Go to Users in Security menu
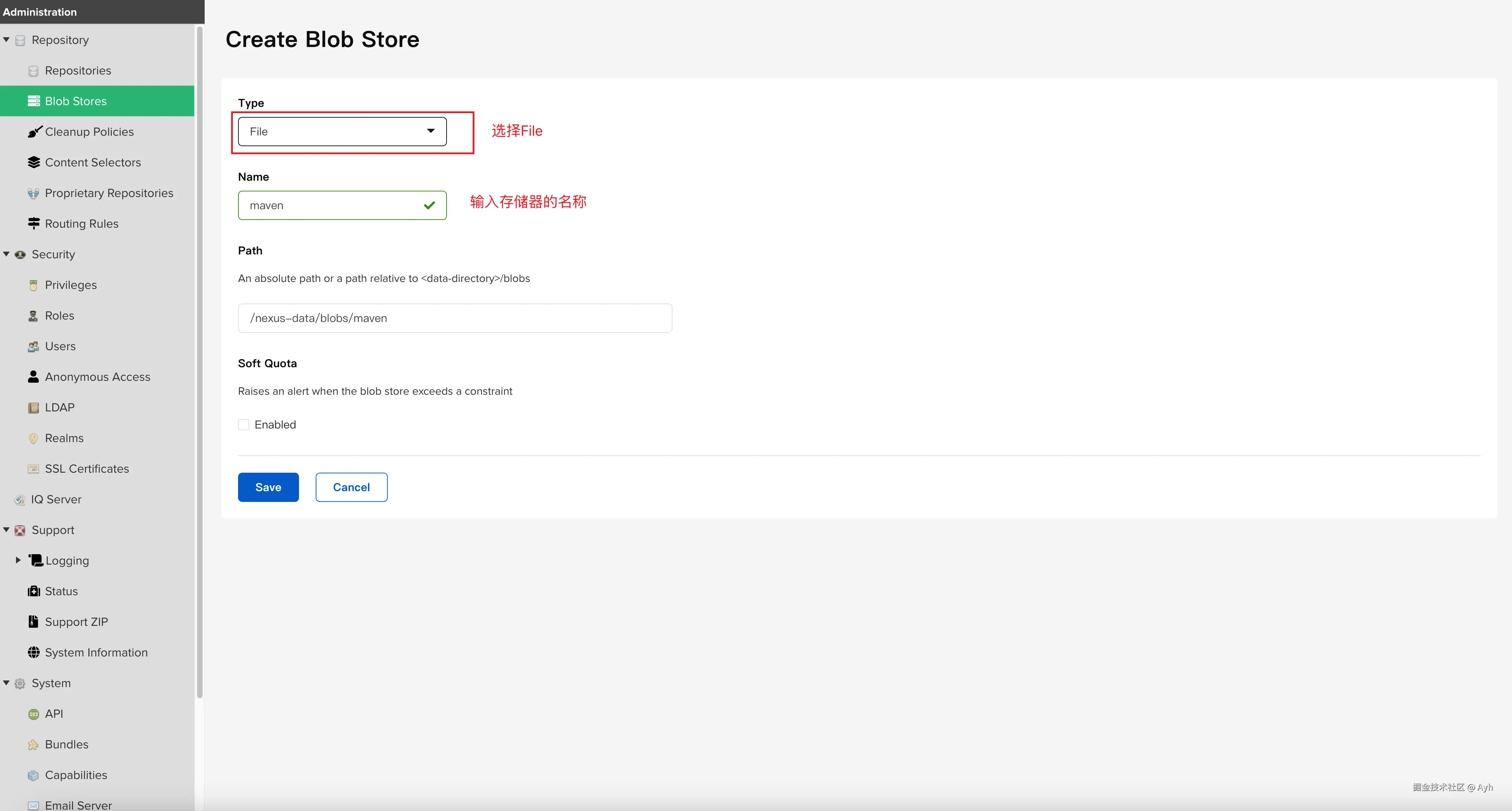1512x811 pixels. click(60, 346)
